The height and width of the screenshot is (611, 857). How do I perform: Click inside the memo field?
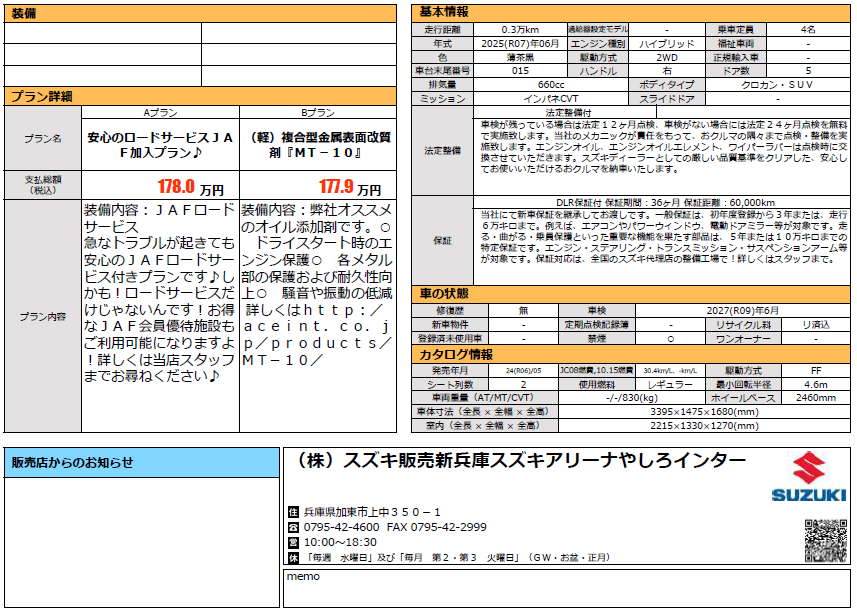click(564, 594)
